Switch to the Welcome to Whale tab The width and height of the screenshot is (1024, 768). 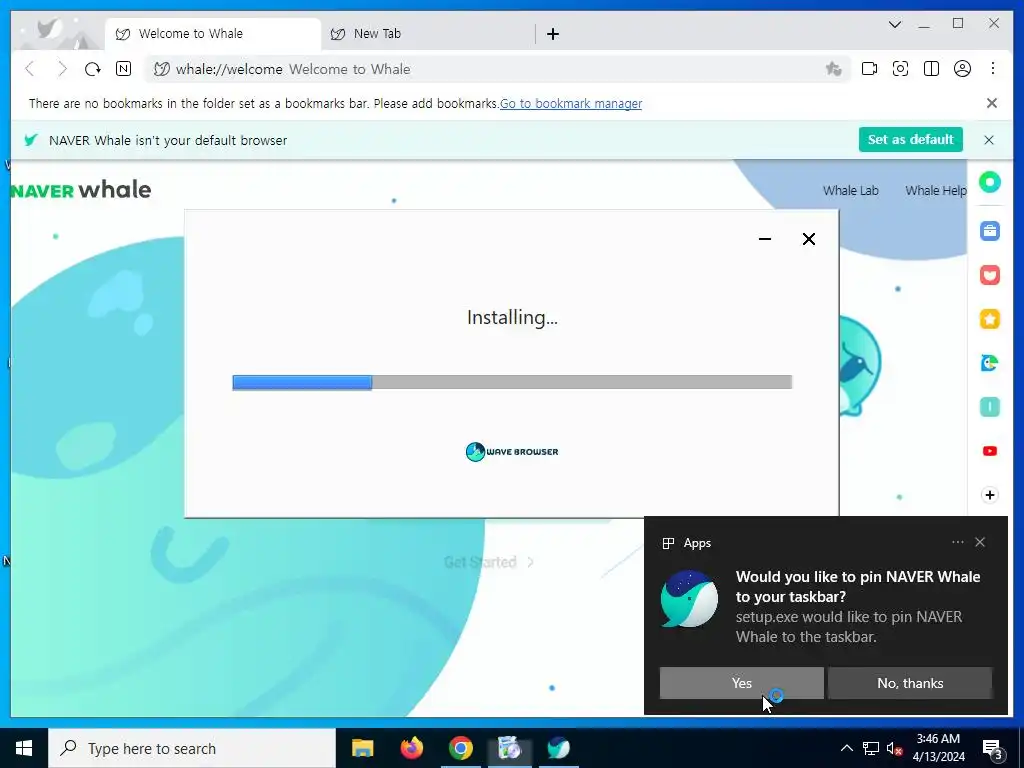coord(213,34)
